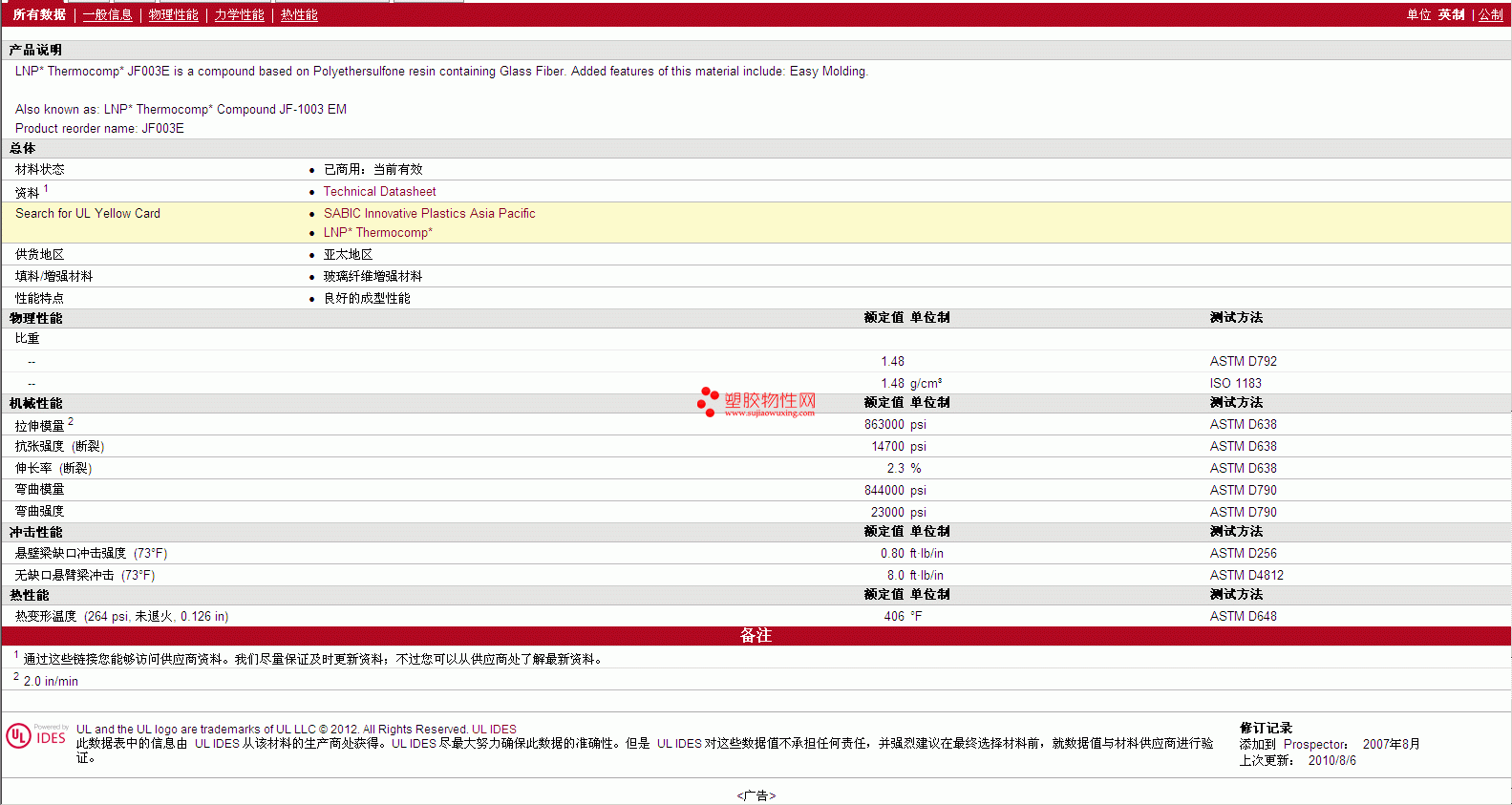The width and height of the screenshot is (1512, 805).
Task: Switch to the 物理性能 tab
Action: pos(173,14)
